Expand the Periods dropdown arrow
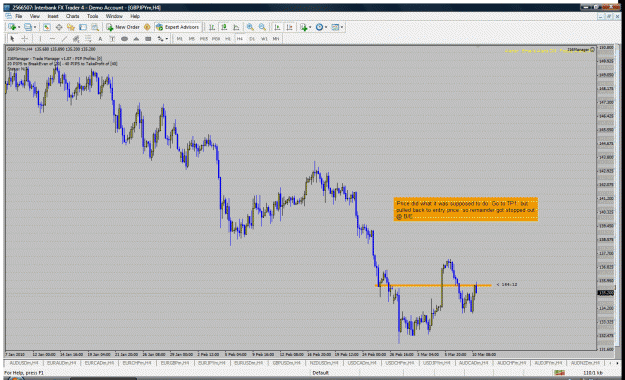Image resolution: width=625 pixels, height=380 pixels. point(326,27)
